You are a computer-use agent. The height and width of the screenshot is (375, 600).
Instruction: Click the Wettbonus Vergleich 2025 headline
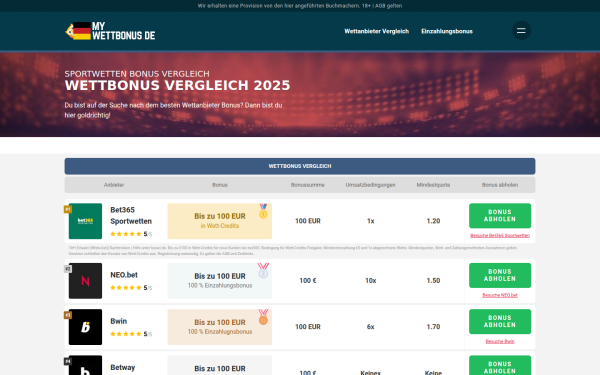[x=178, y=86]
